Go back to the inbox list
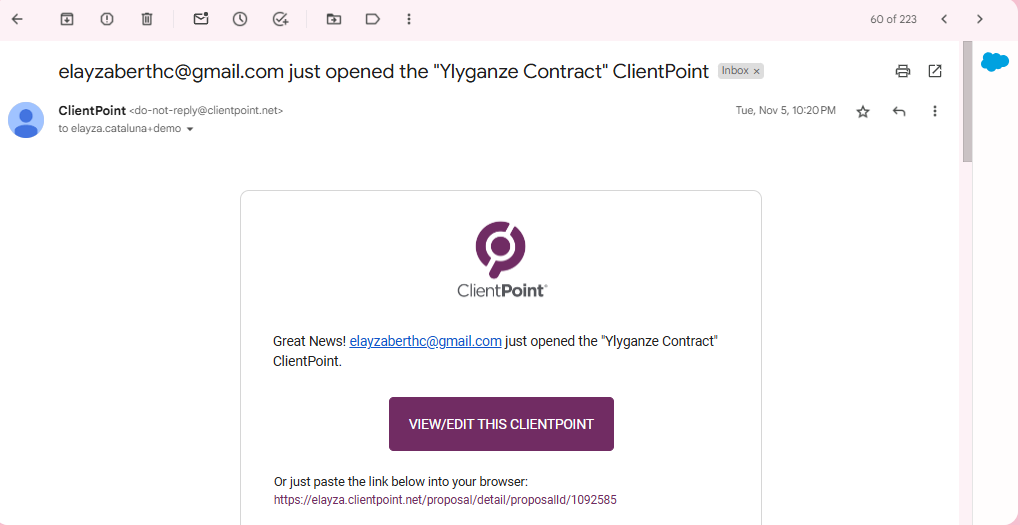This screenshot has height=525, width=1020. (x=17, y=20)
